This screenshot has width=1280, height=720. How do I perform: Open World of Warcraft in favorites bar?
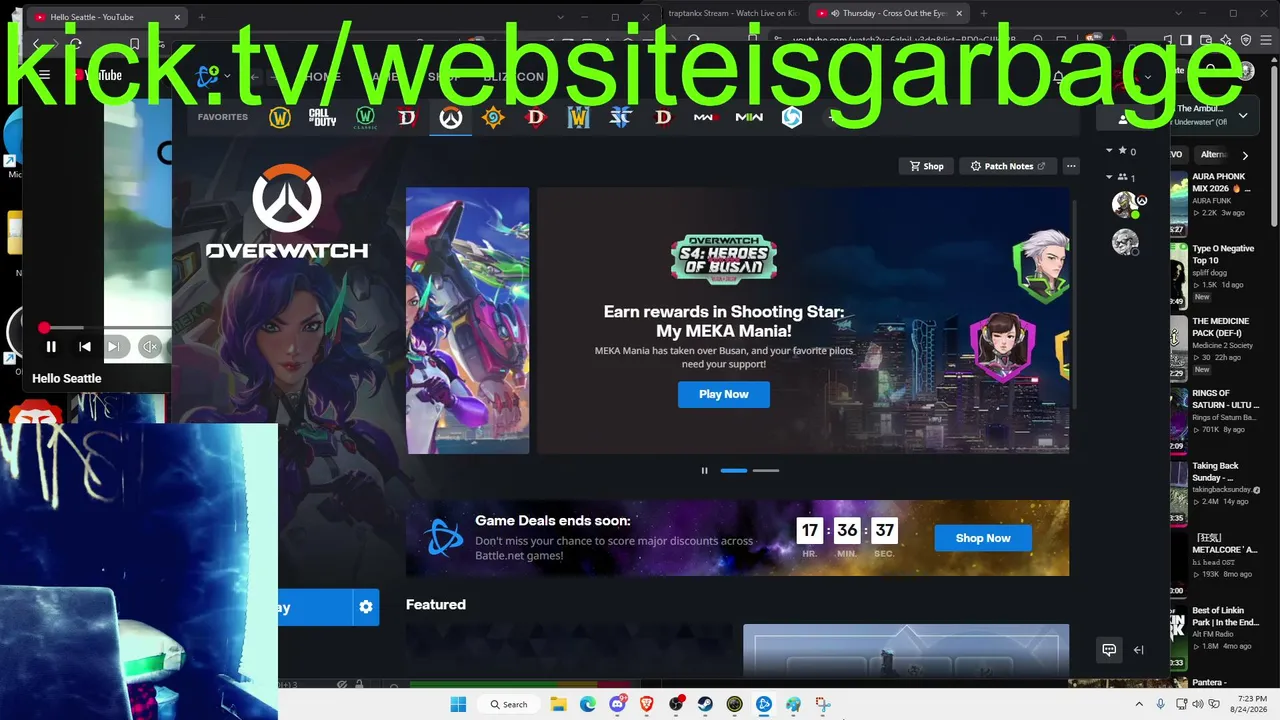click(280, 118)
